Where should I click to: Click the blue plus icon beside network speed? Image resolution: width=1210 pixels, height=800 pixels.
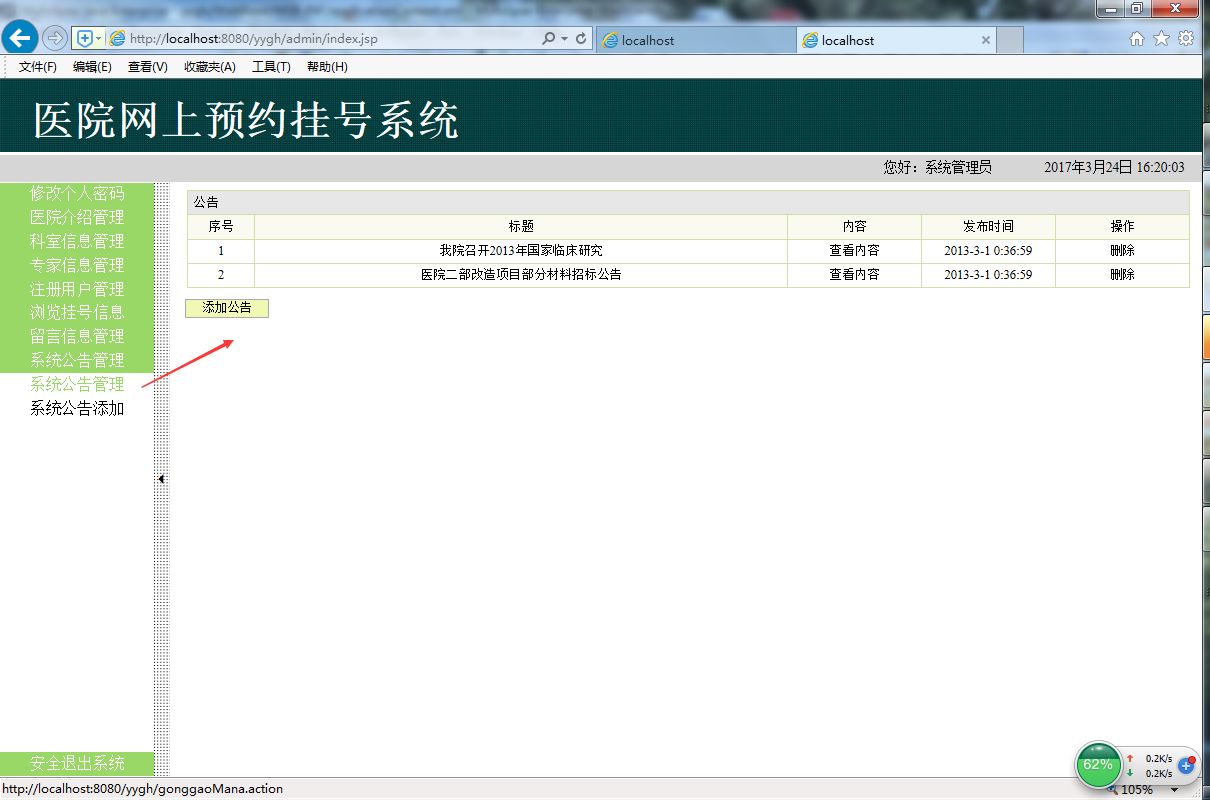(x=1187, y=765)
